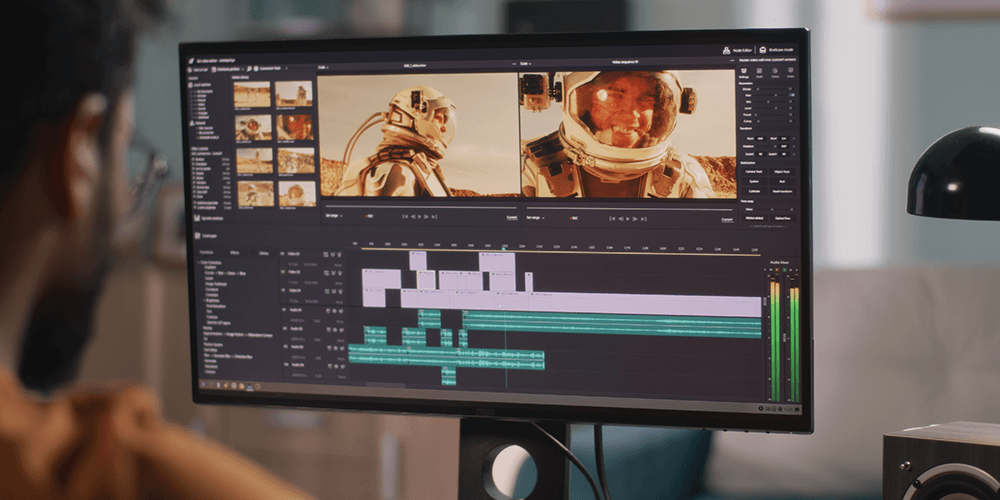This screenshot has width=1000, height=500.
Task: Toggle the Max parameter switch
Action: [791, 95]
